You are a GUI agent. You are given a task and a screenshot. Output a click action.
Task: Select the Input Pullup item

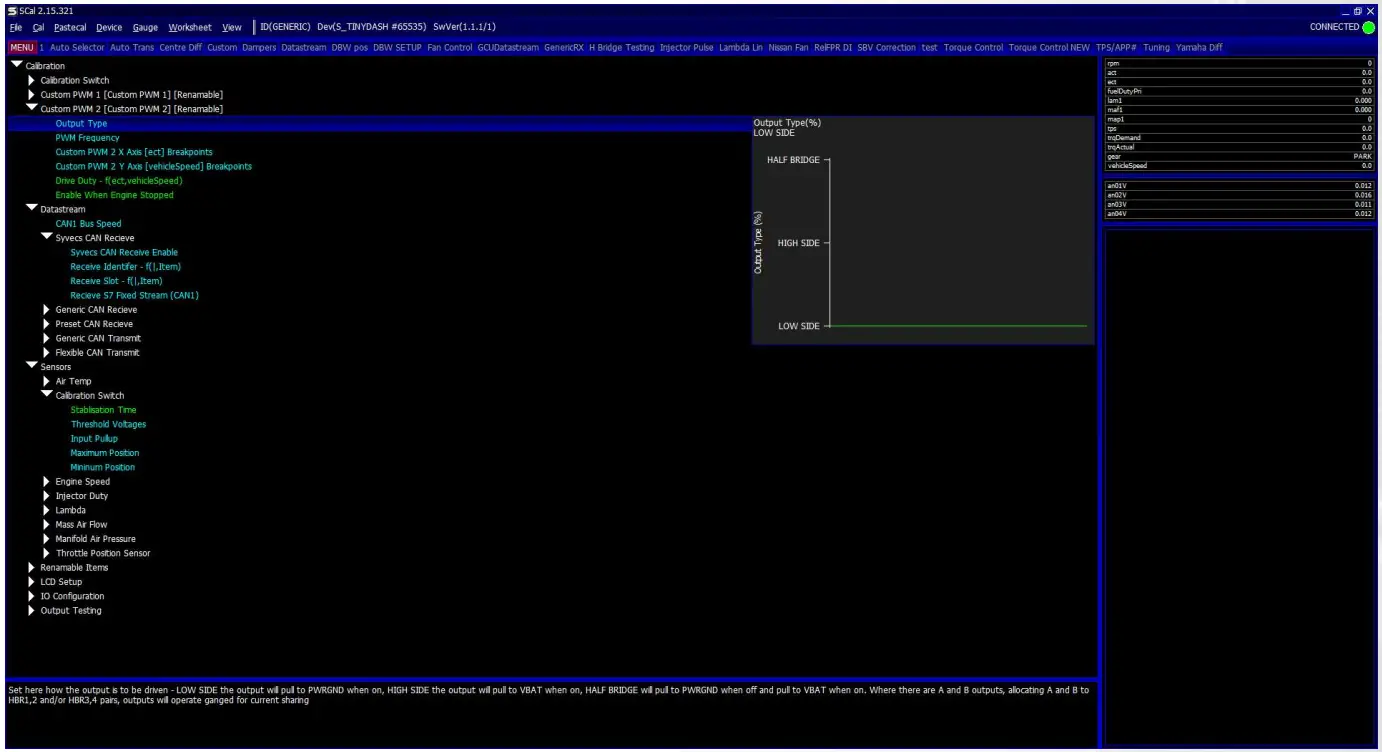click(x=94, y=439)
